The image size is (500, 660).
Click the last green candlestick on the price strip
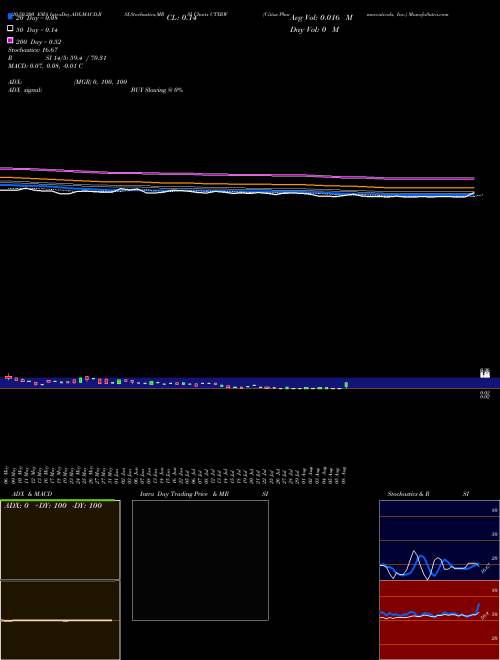346,384
